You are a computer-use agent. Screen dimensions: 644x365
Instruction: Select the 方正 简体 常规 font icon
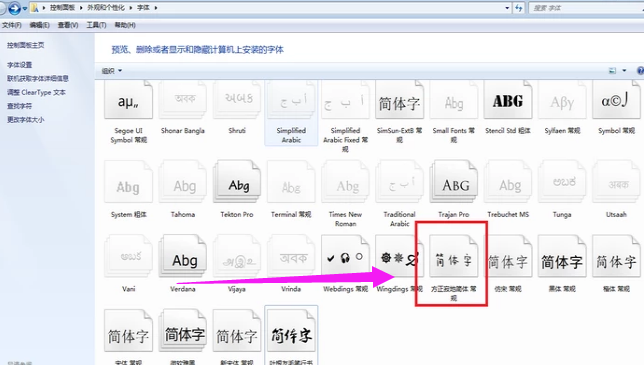point(454,256)
